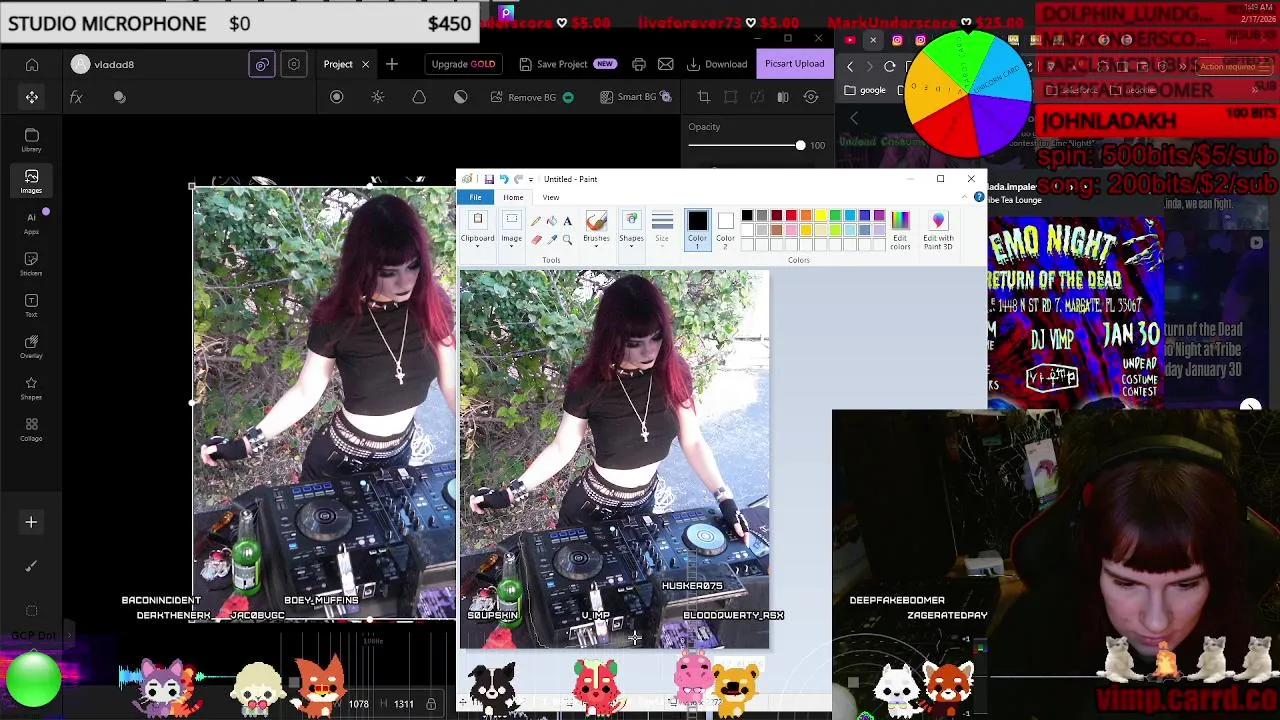
Task: Toggle the Picsart layers link icon
Action: tap(262, 64)
